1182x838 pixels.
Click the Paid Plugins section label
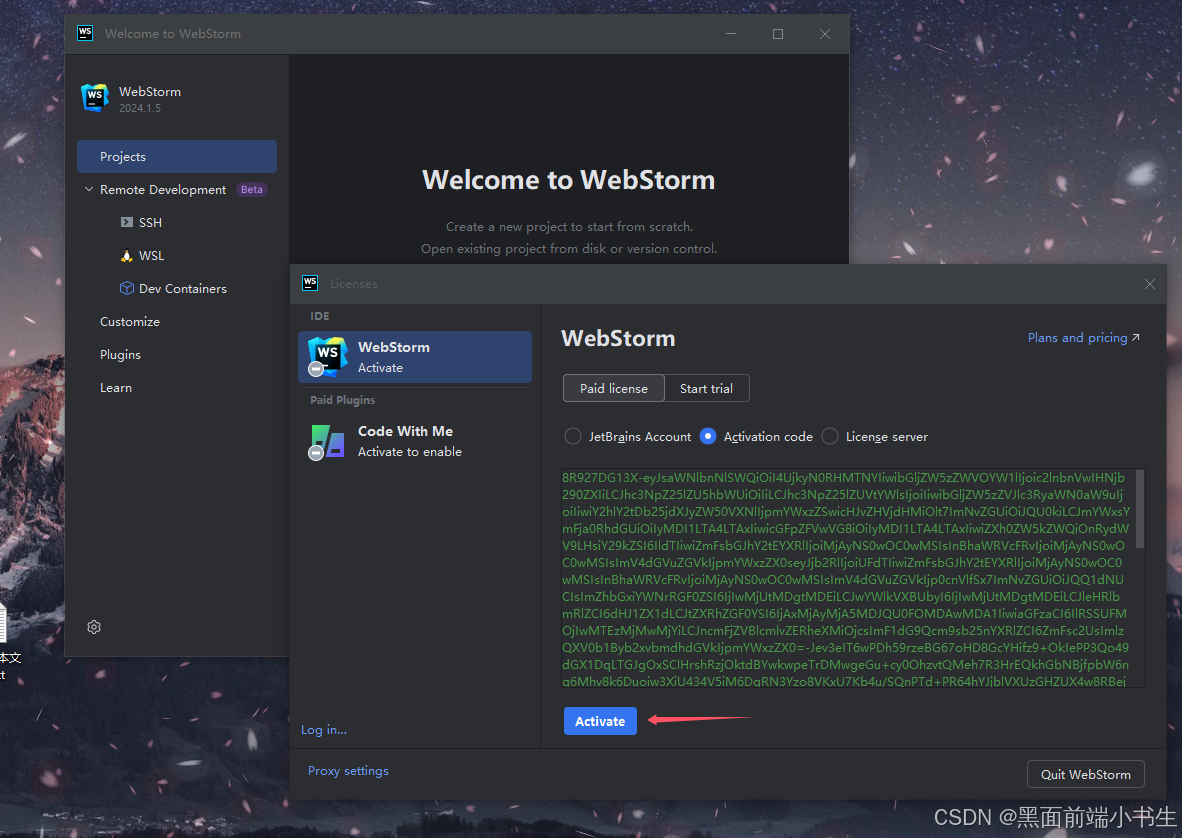tap(342, 400)
